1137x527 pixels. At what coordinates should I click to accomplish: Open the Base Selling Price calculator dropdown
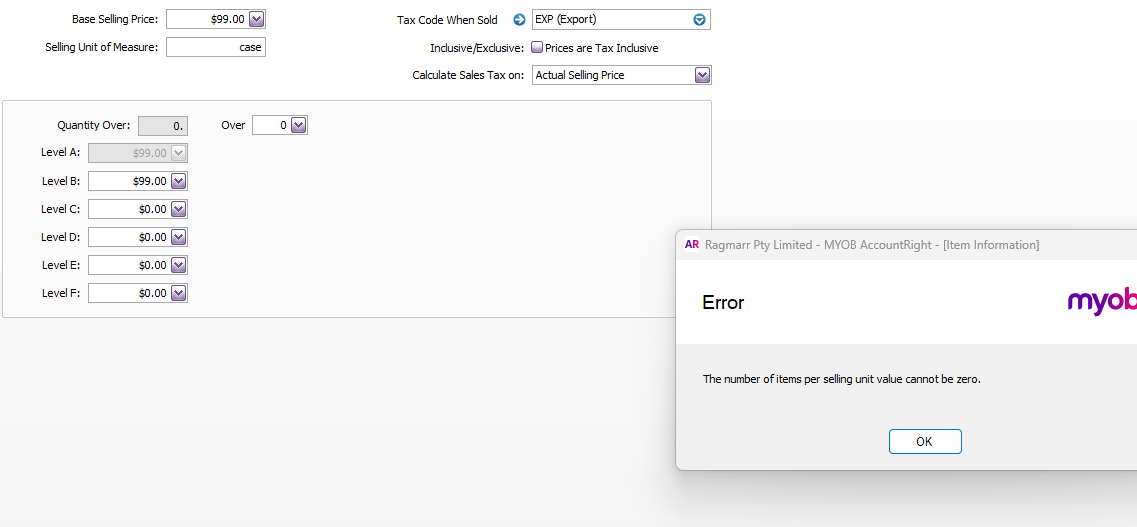pyautogui.click(x=257, y=20)
